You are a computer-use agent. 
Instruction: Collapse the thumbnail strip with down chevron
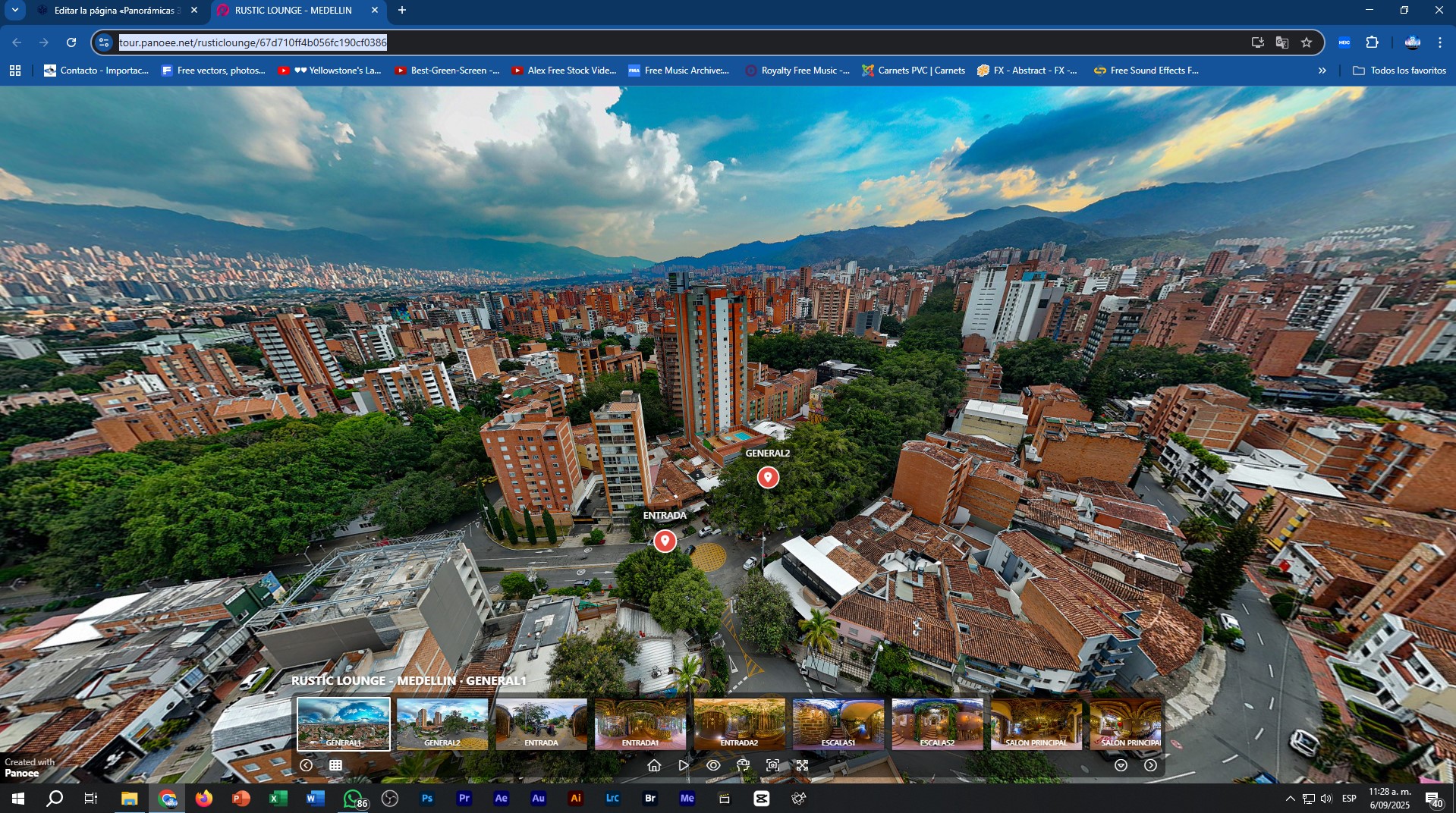1121,765
